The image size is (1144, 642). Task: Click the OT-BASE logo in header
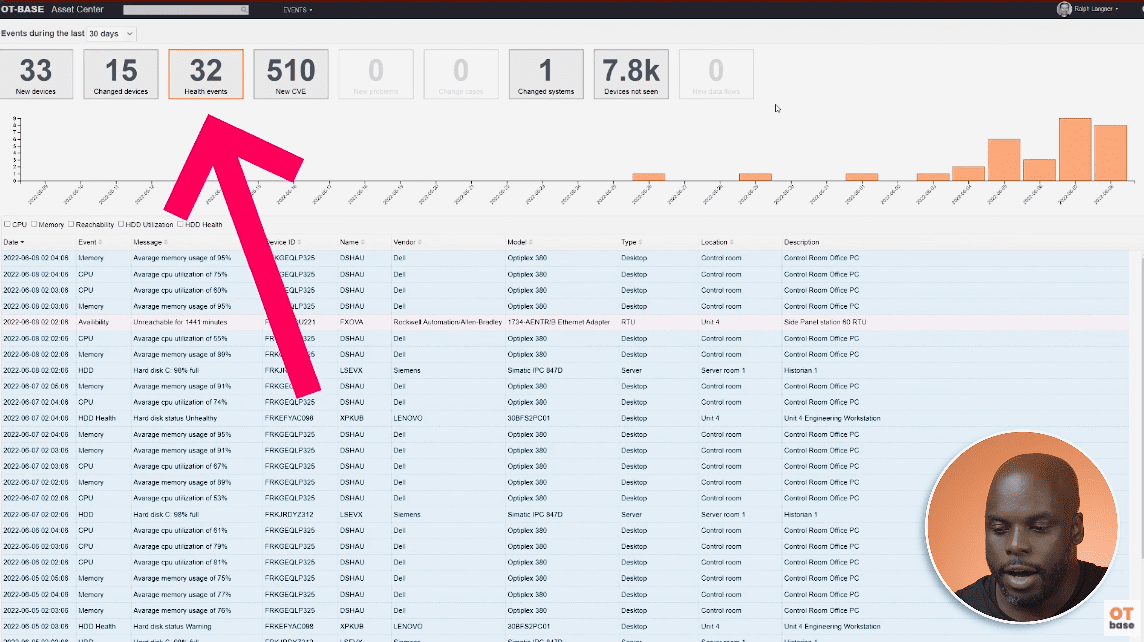[x=21, y=10]
